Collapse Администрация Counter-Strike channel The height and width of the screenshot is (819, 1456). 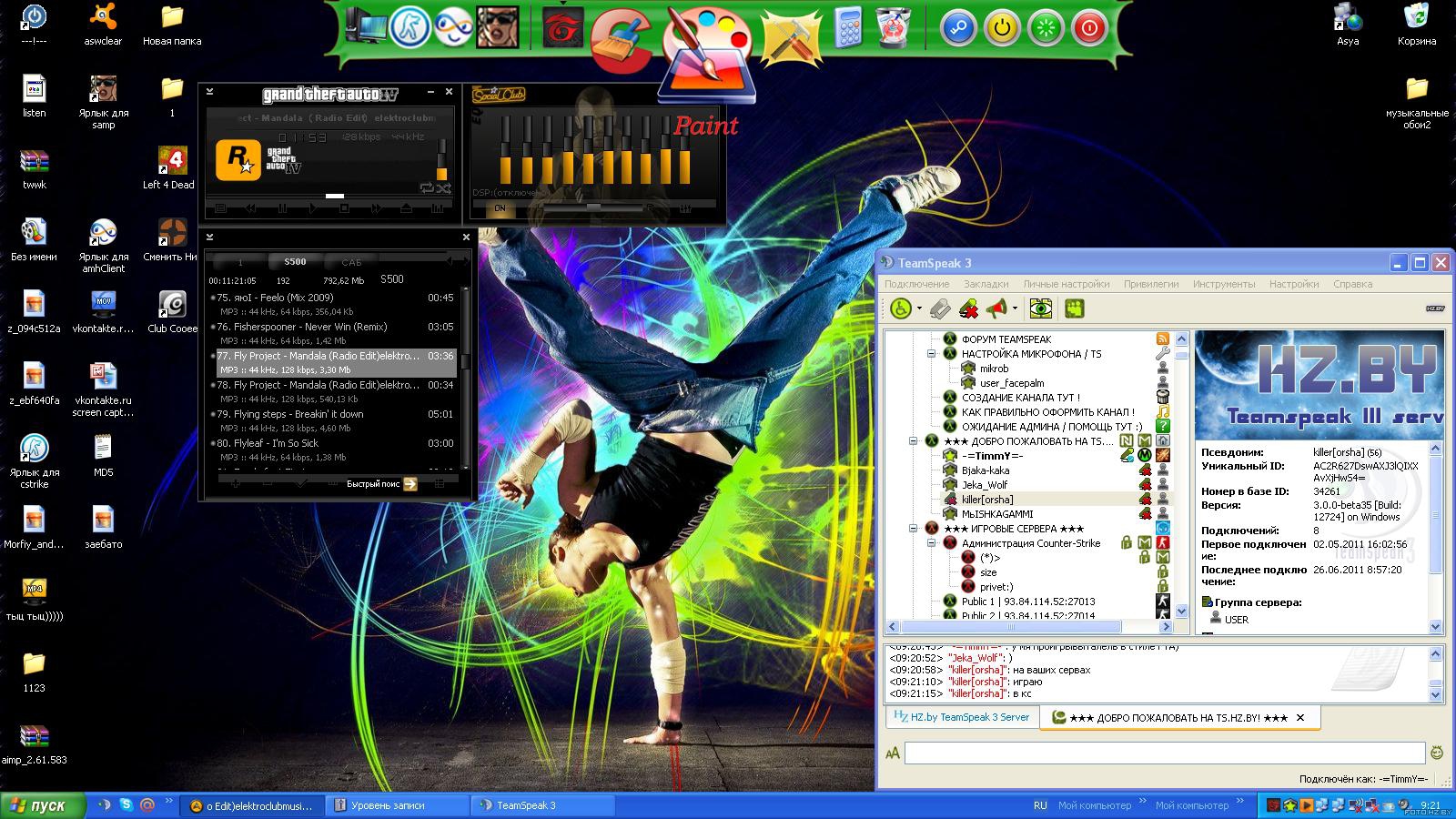point(931,543)
